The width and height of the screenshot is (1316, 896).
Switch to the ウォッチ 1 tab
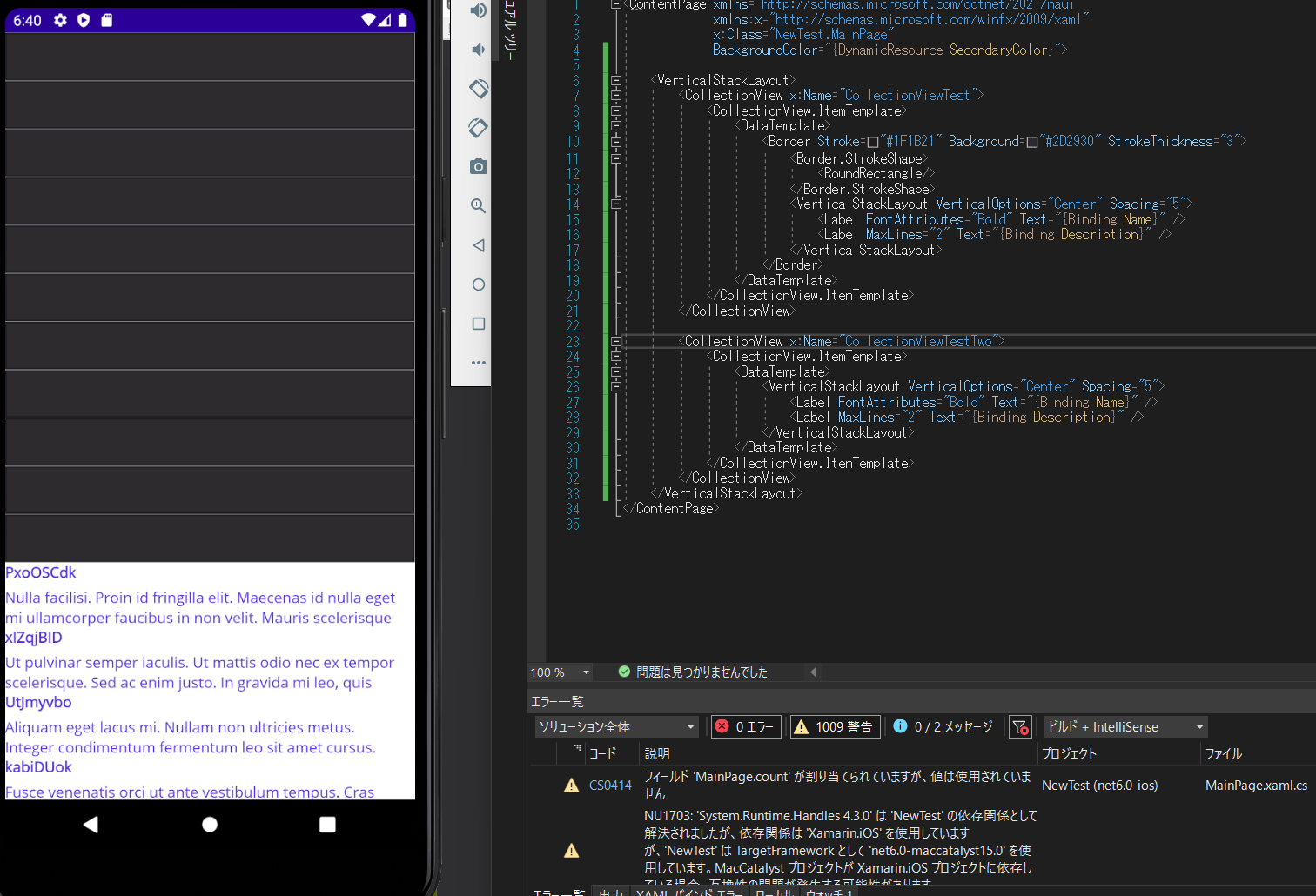coord(826,892)
